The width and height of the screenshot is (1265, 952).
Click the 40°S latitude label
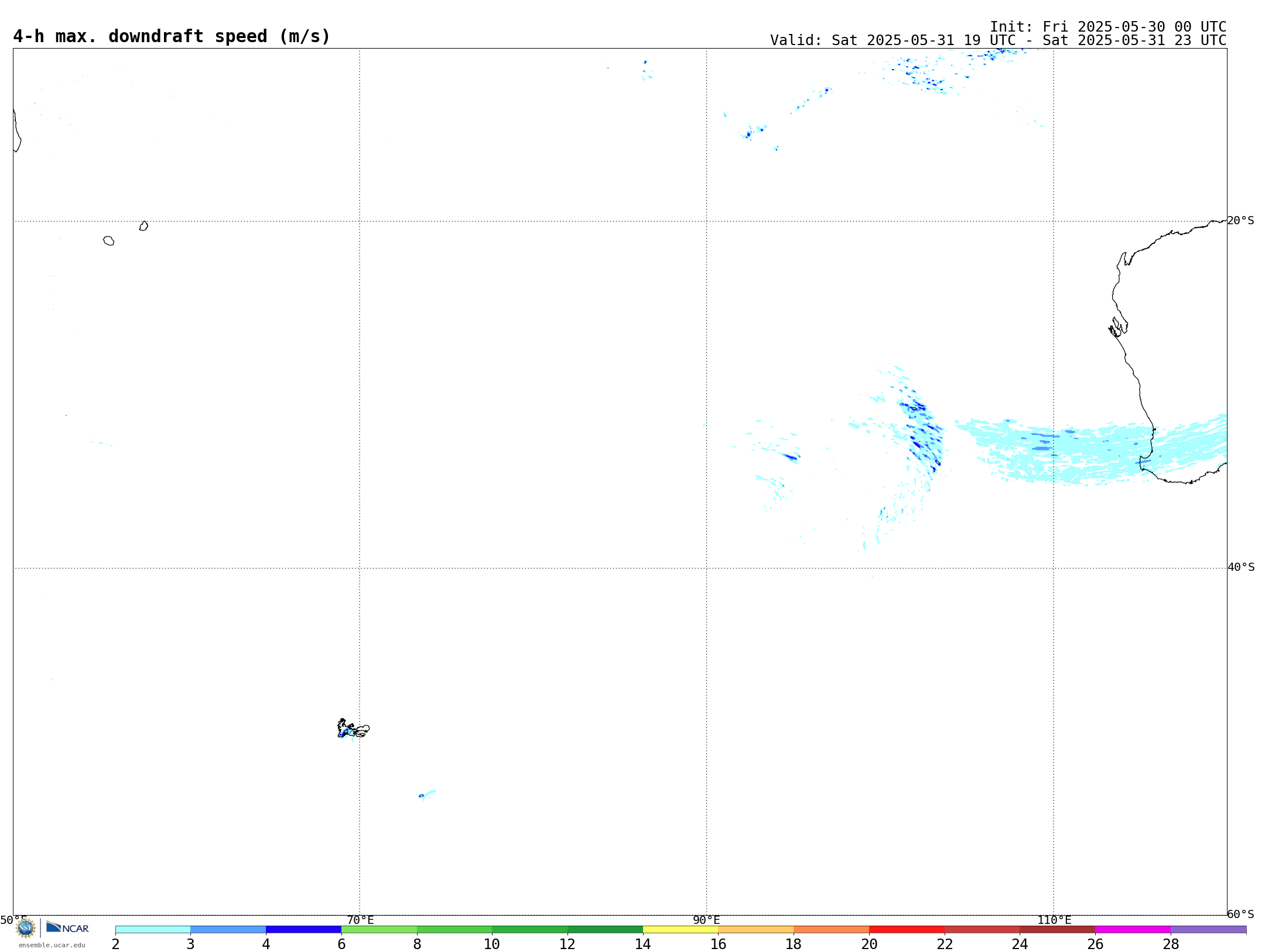[x=1241, y=567]
